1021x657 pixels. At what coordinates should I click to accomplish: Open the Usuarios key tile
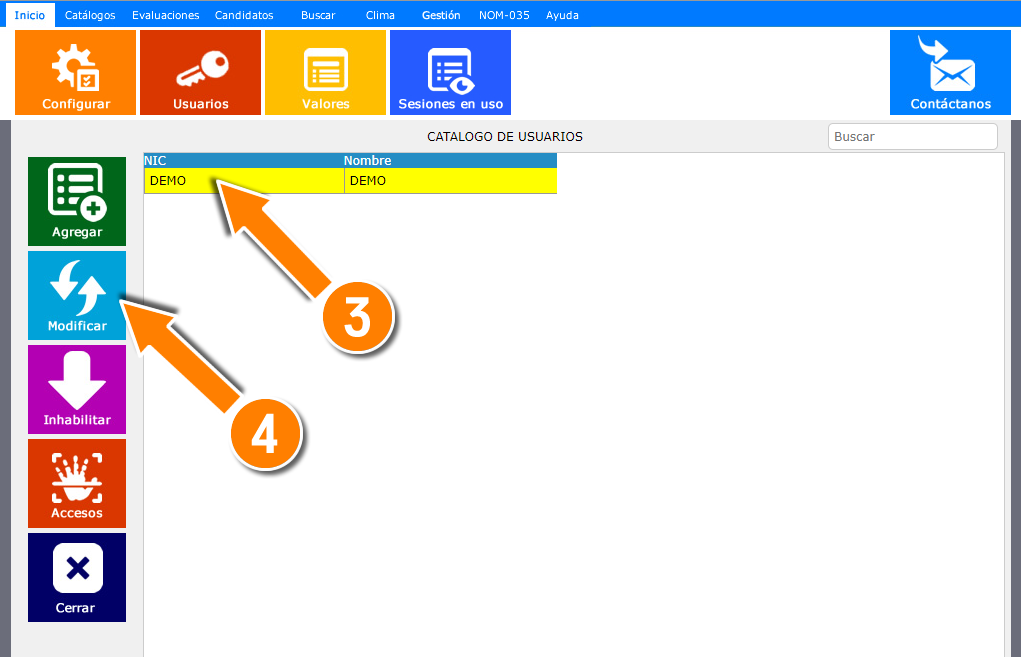point(200,73)
